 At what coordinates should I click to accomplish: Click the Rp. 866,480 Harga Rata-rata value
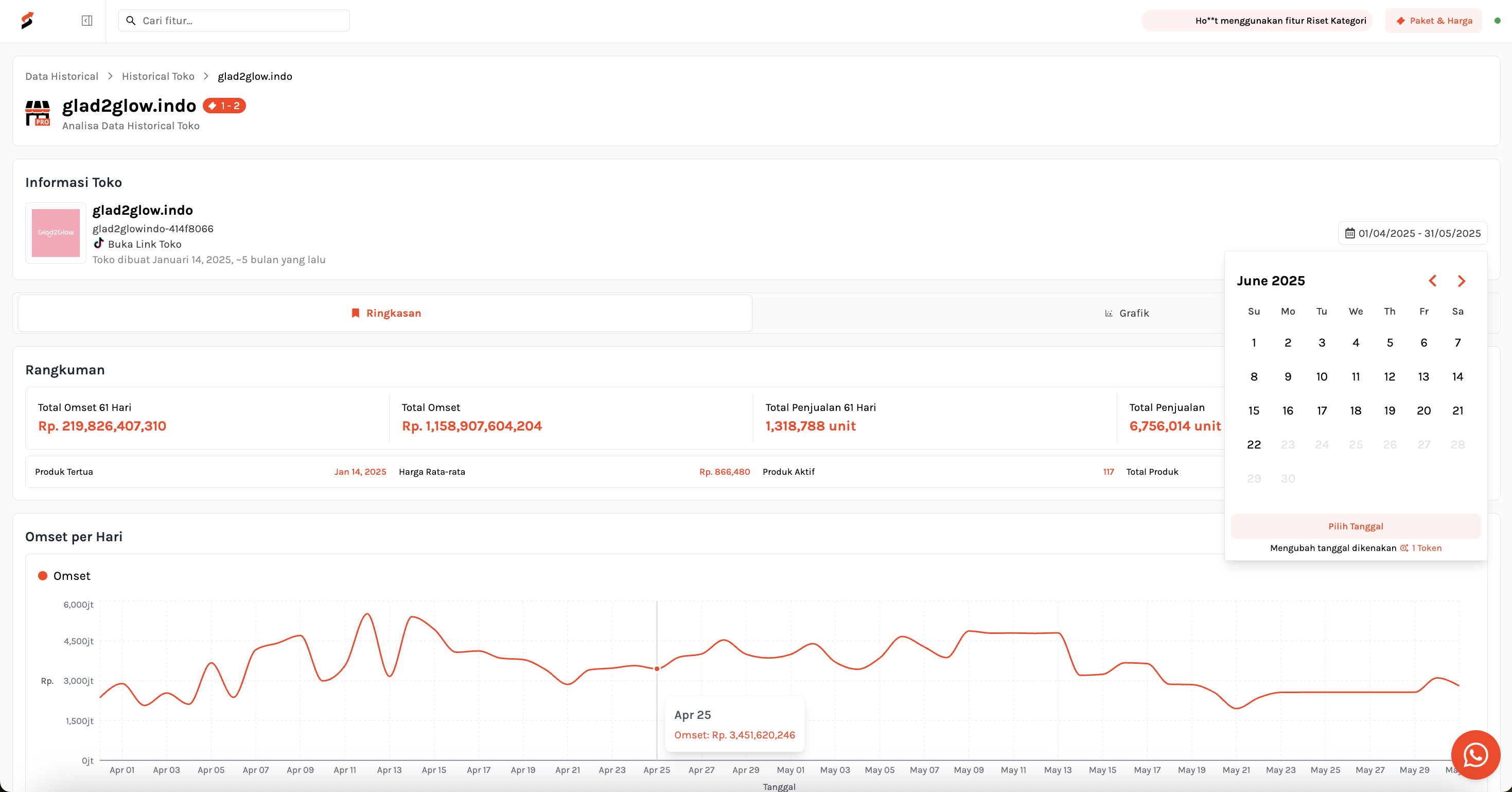[x=724, y=472]
